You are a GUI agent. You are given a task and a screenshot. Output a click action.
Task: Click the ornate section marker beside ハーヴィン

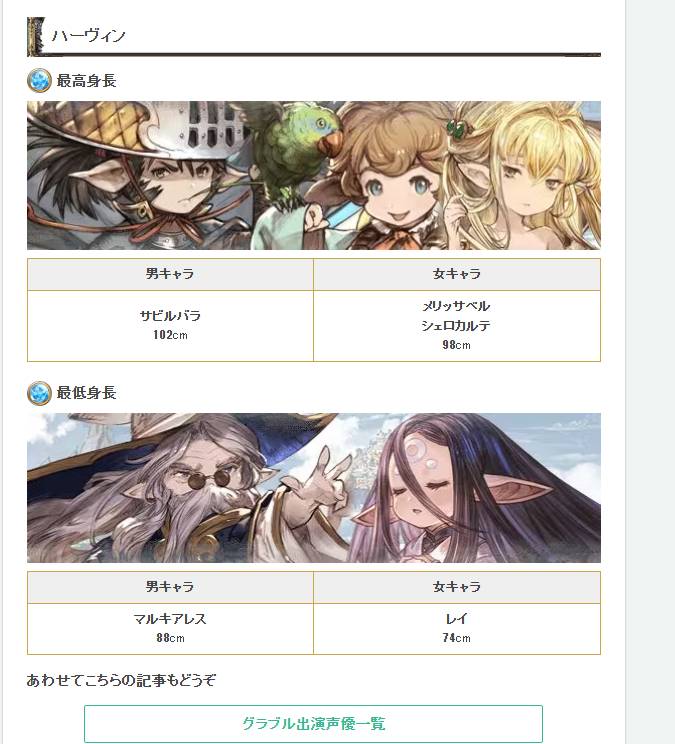[36, 37]
